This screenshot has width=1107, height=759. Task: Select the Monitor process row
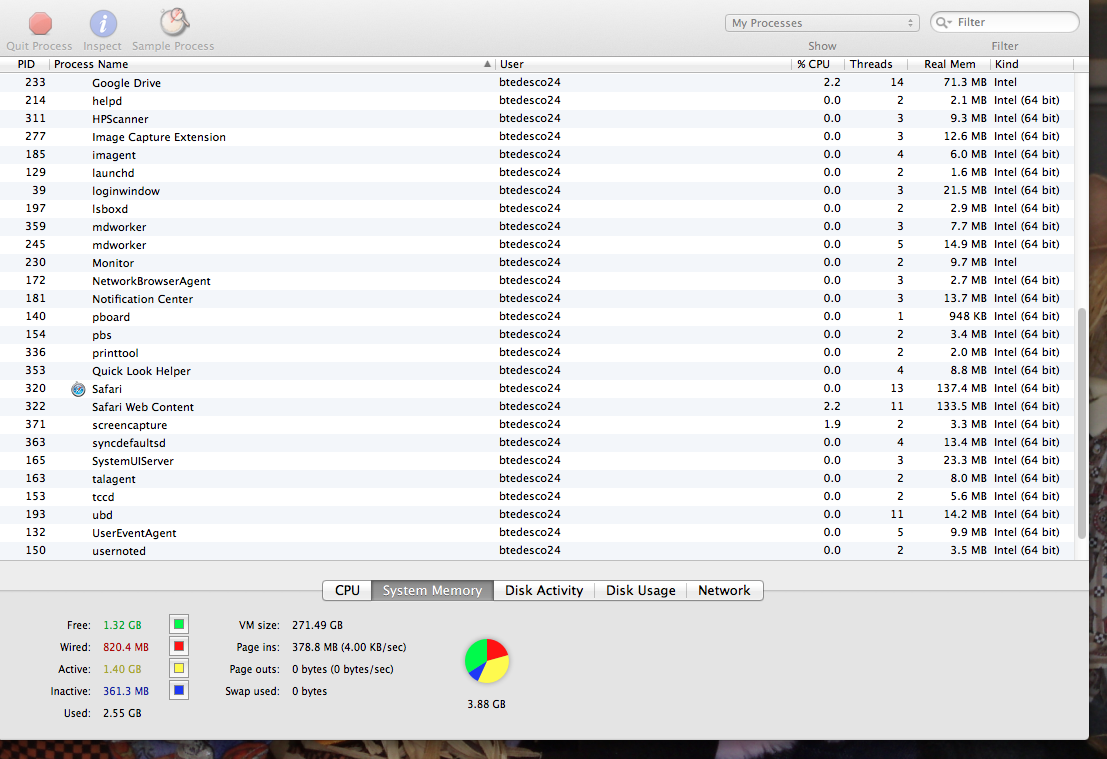537,263
